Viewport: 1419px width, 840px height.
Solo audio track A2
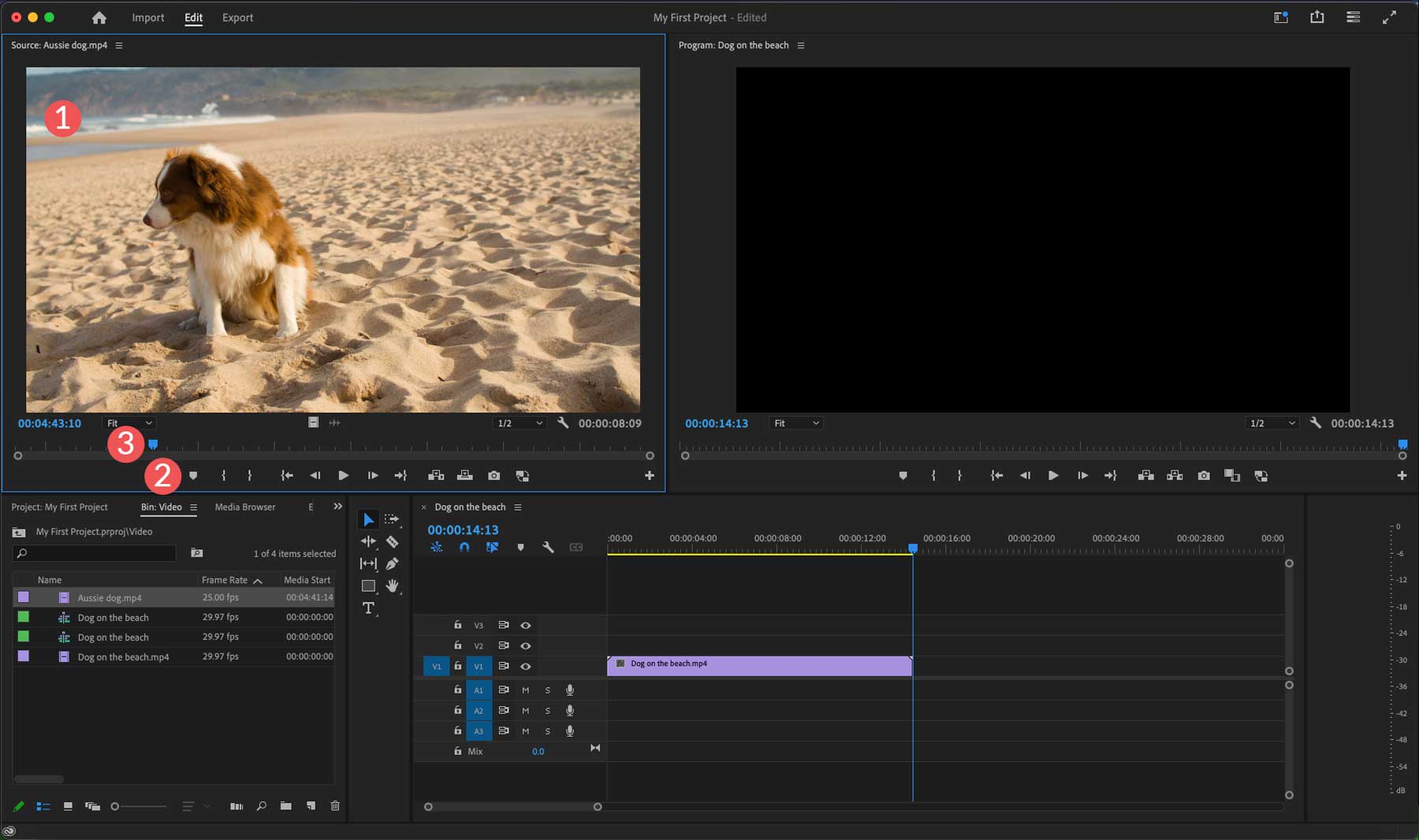[x=548, y=711]
